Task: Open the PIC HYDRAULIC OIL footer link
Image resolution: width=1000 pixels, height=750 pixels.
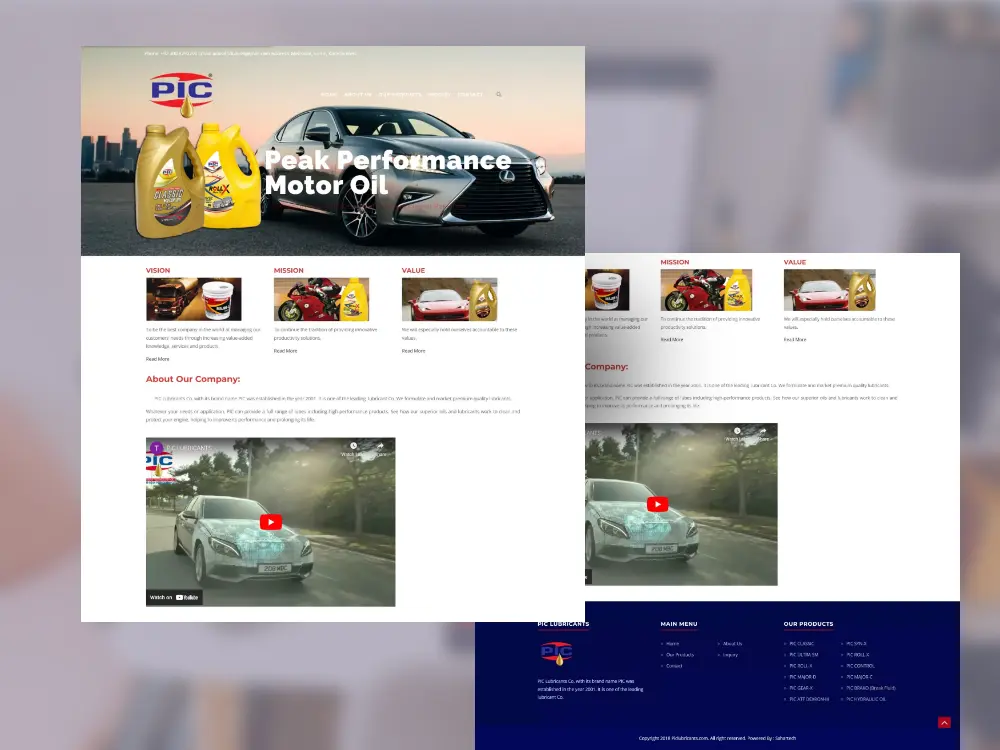Action: [x=866, y=699]
